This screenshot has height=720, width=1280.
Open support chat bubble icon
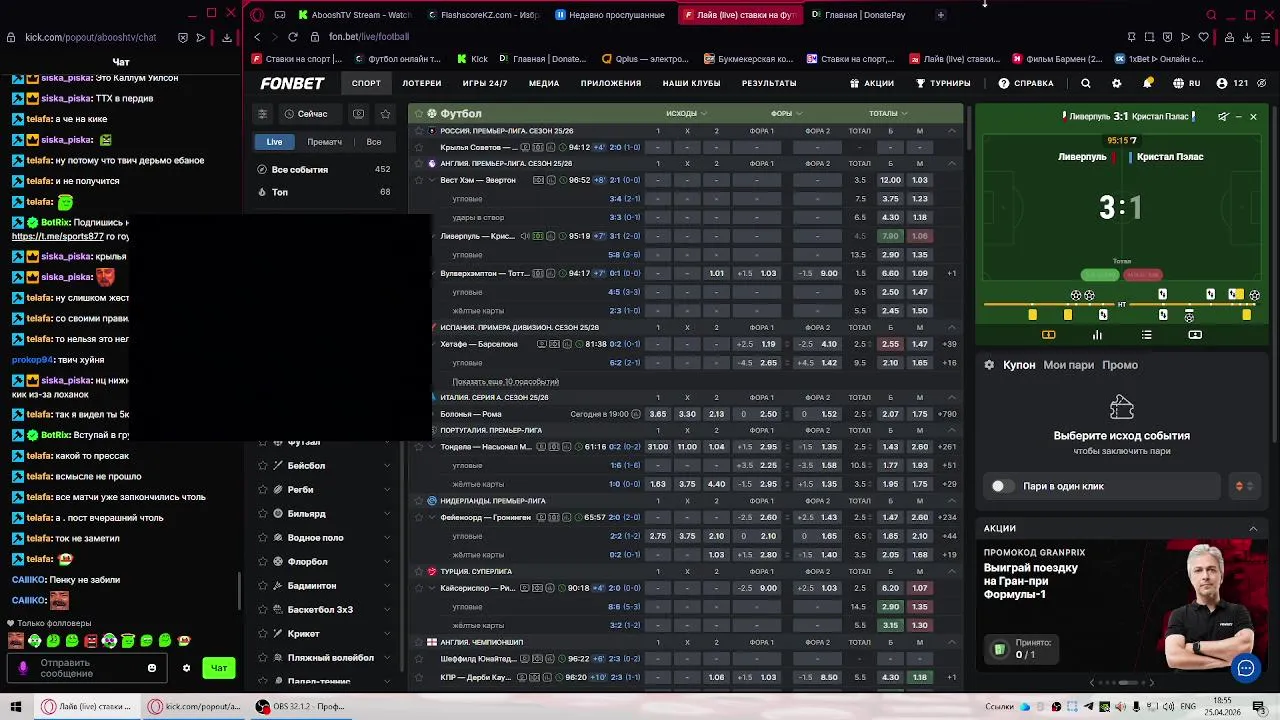tap(1246, 668)
